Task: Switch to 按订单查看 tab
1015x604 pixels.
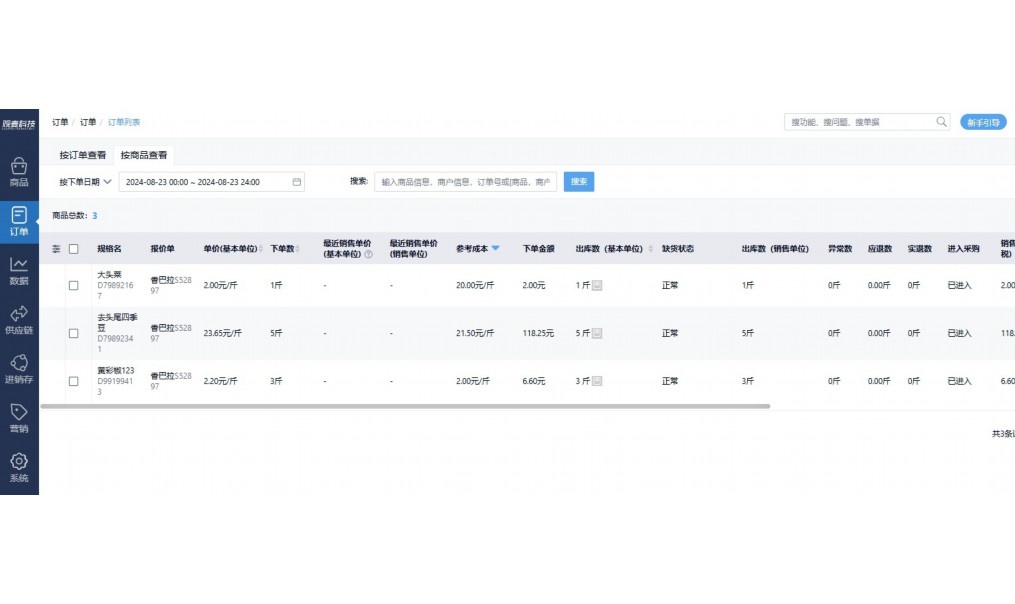Action: click(82, 155)
